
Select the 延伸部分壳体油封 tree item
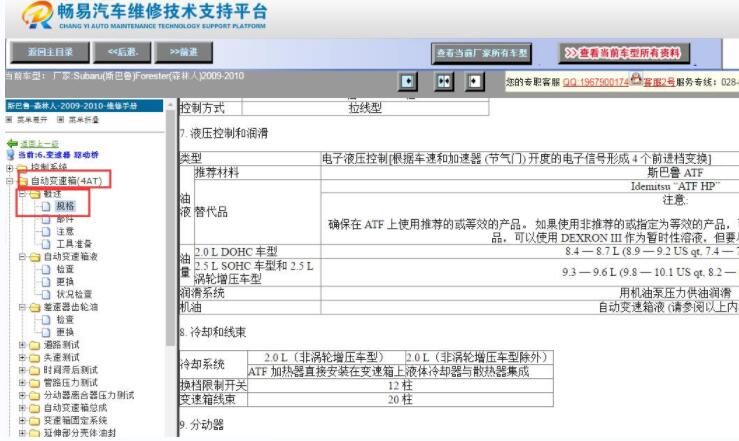80,433
